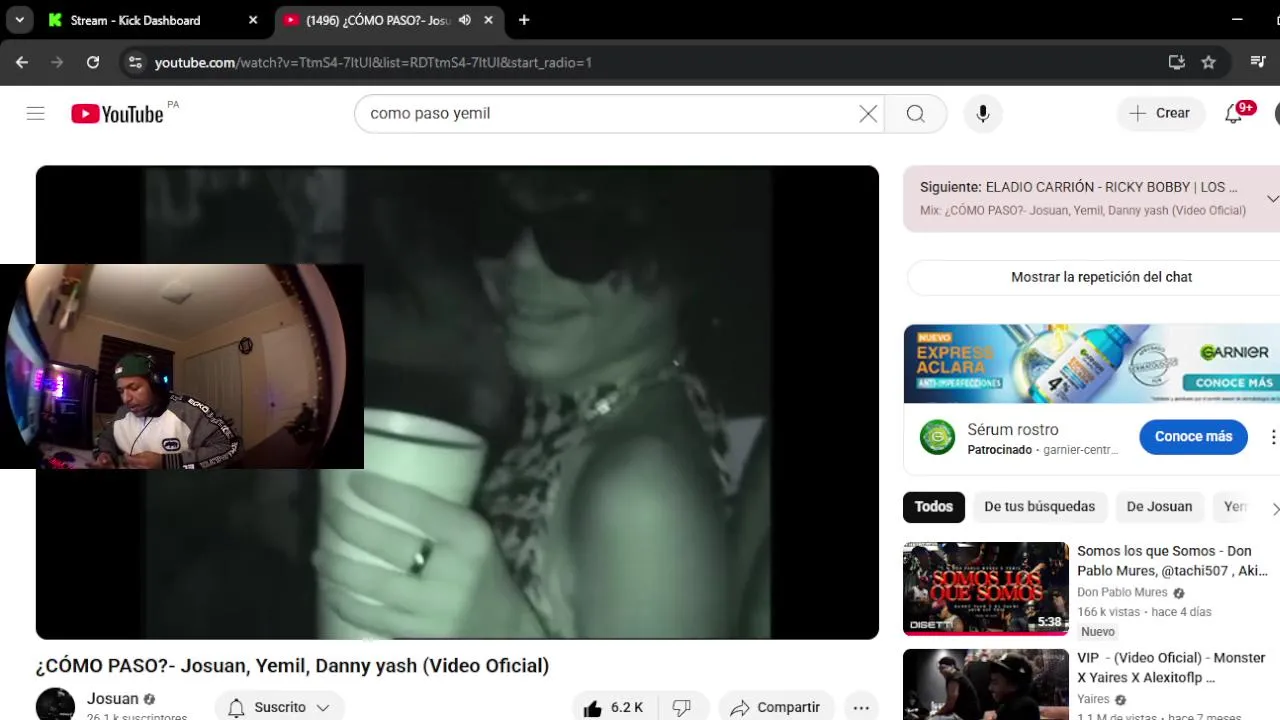Open a new browser tab

tap(524, 20)
